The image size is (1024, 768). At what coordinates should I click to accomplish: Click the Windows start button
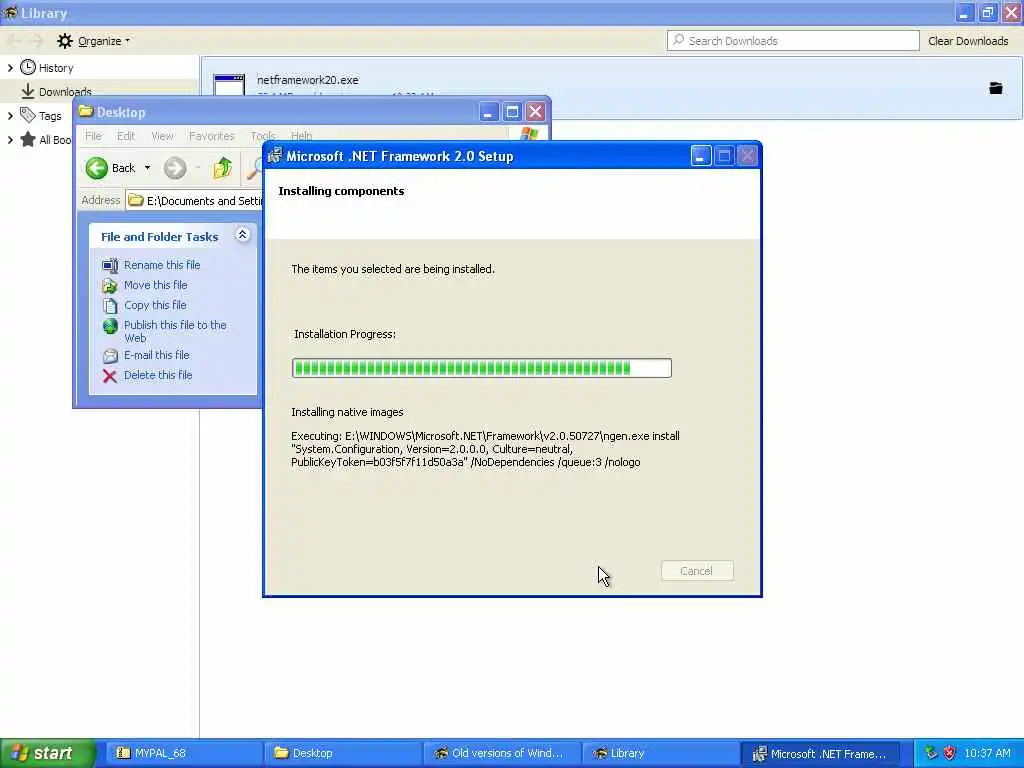coord(46,753)
